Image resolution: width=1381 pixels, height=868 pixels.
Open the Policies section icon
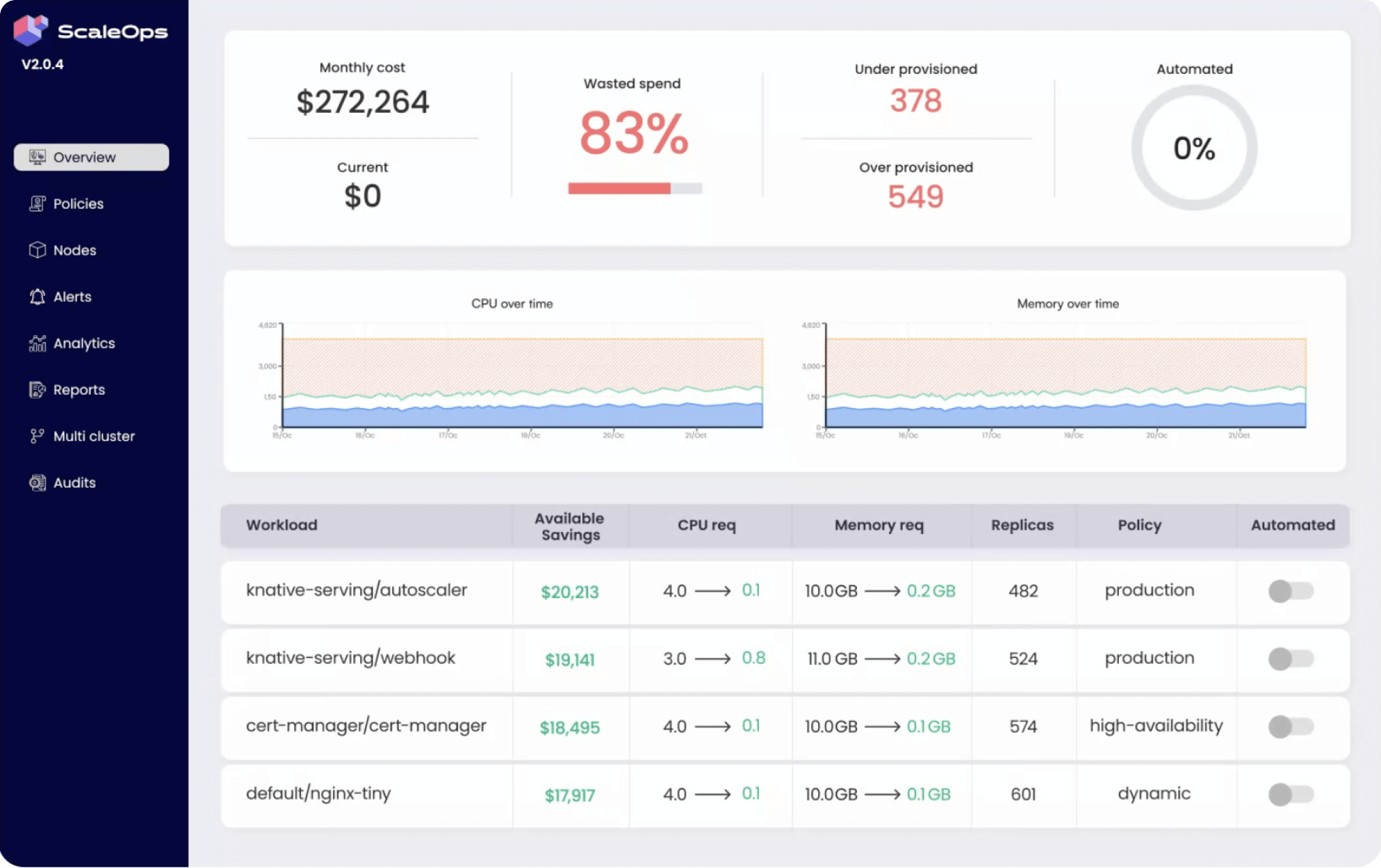click(x=38, y=203)
